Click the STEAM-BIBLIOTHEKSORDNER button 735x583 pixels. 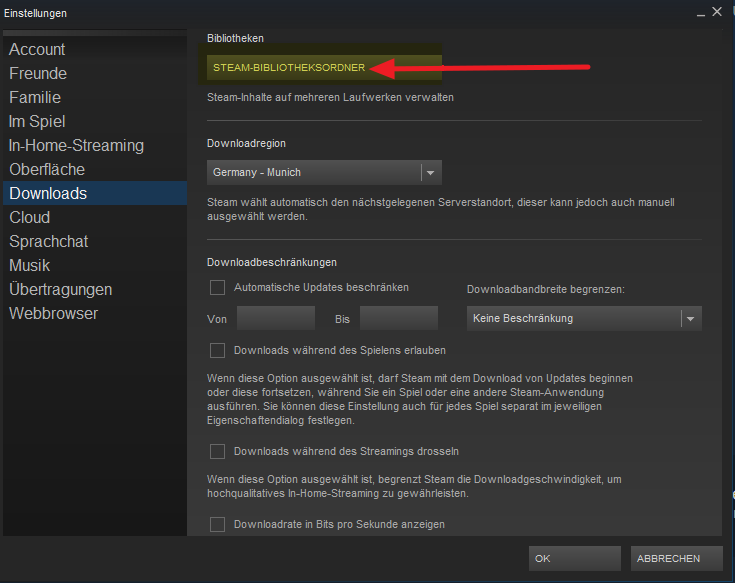click(x=324, y=67)
